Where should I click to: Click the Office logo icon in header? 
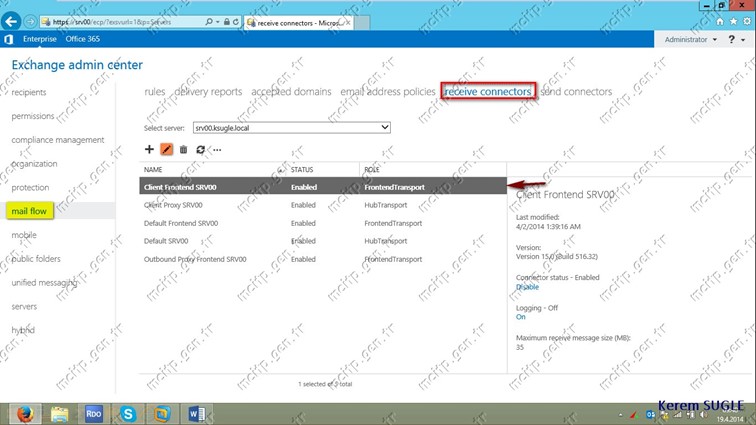tap(9, 39)
